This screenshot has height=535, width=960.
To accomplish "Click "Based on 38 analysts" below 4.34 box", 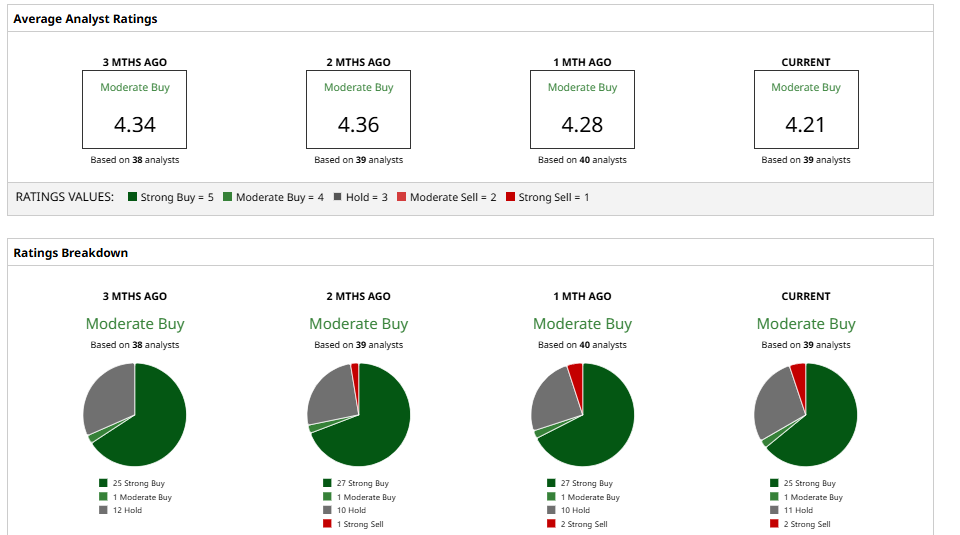I will (135, 160).
